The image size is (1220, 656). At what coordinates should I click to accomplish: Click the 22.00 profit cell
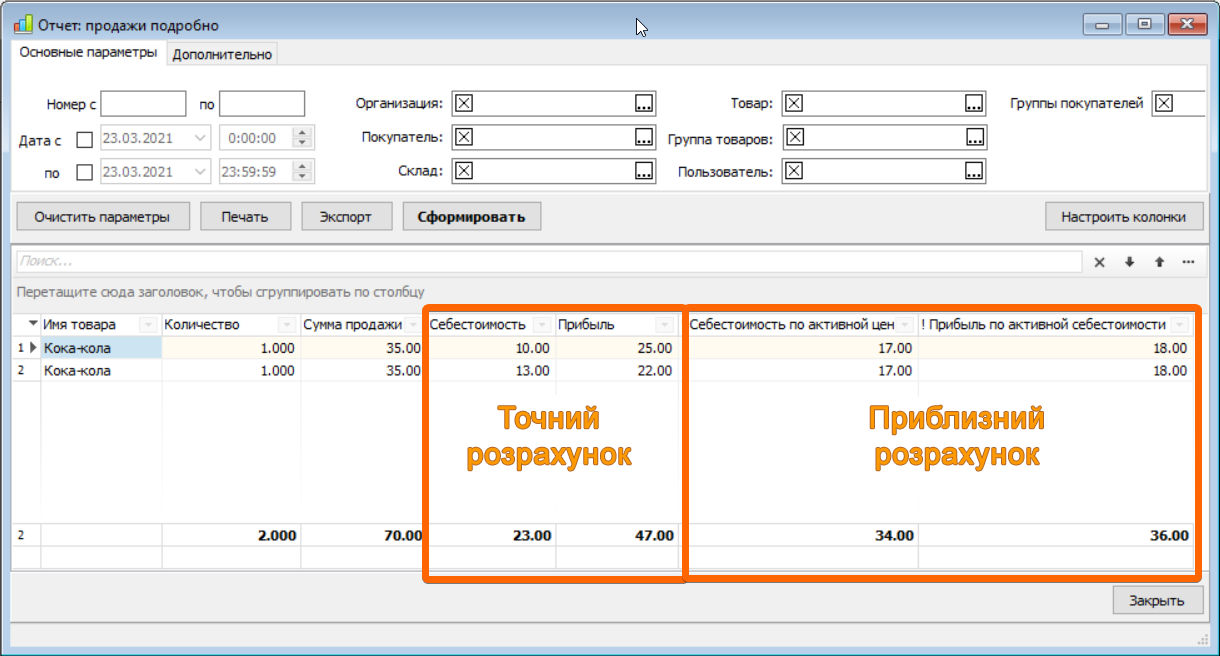coord(616,370)
